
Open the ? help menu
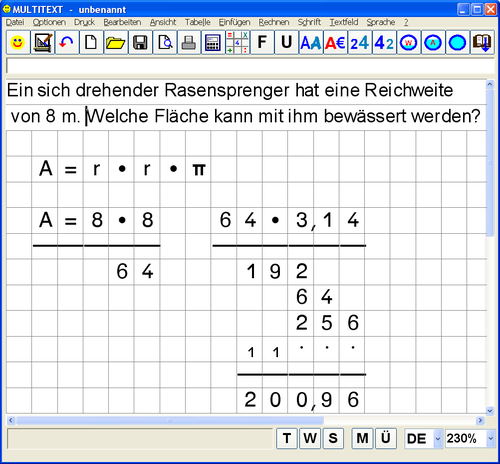(x=406, y=22)
